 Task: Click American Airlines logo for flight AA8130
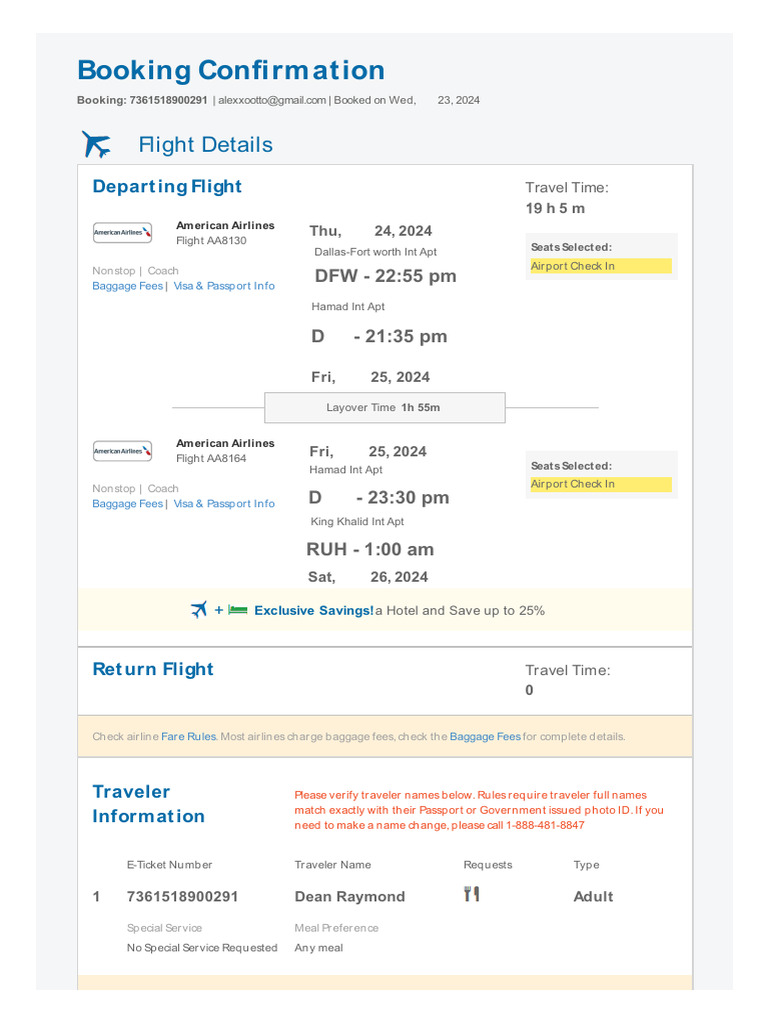[x=122, y=232]
